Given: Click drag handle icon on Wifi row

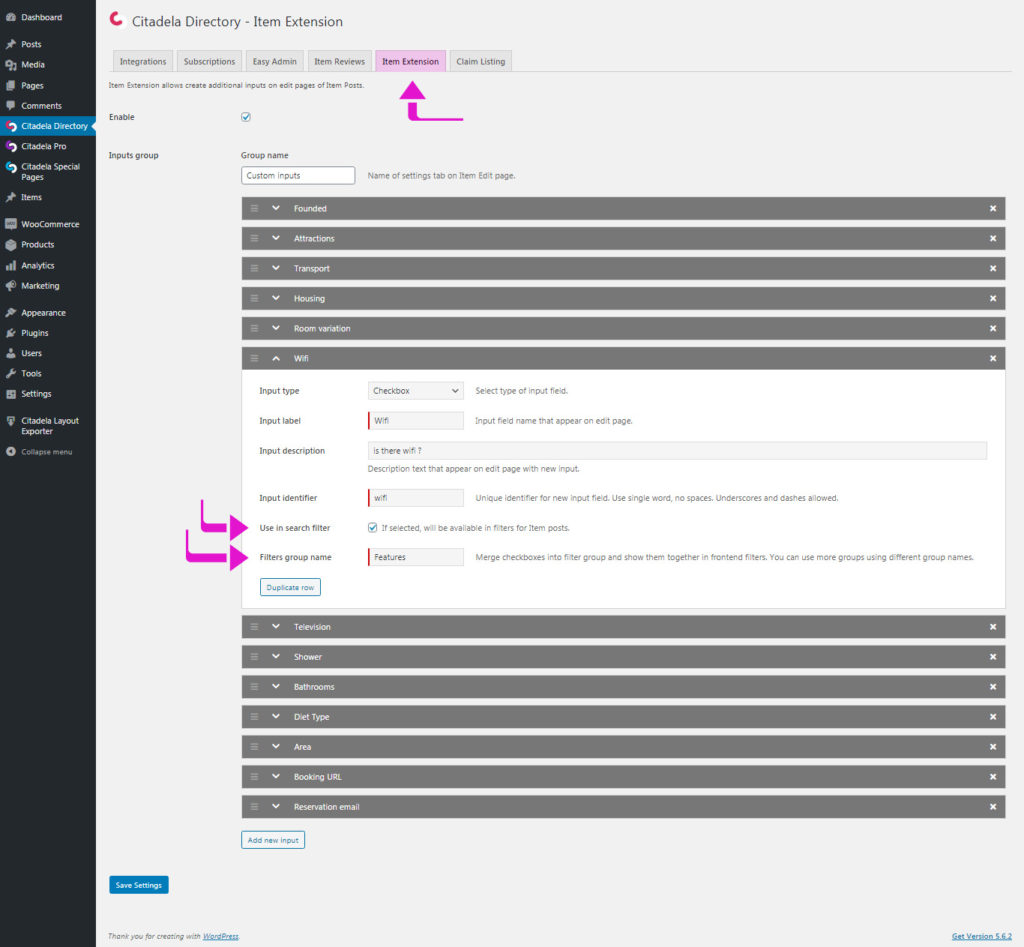Looking at the screenshot, I should [x=255, y=359].
